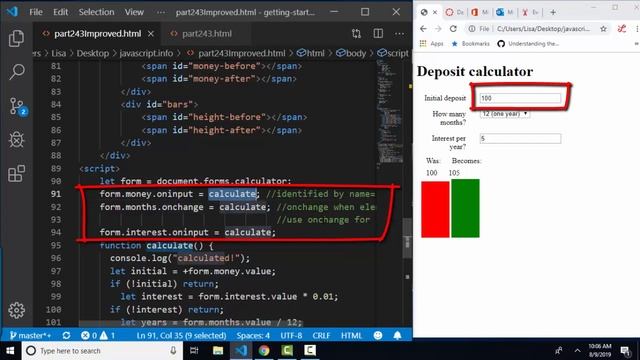Open the Apps shortcut in bookmarks bar
Image resolution: width=640 pixels, height=360 pixels.
tap(431, 44)
